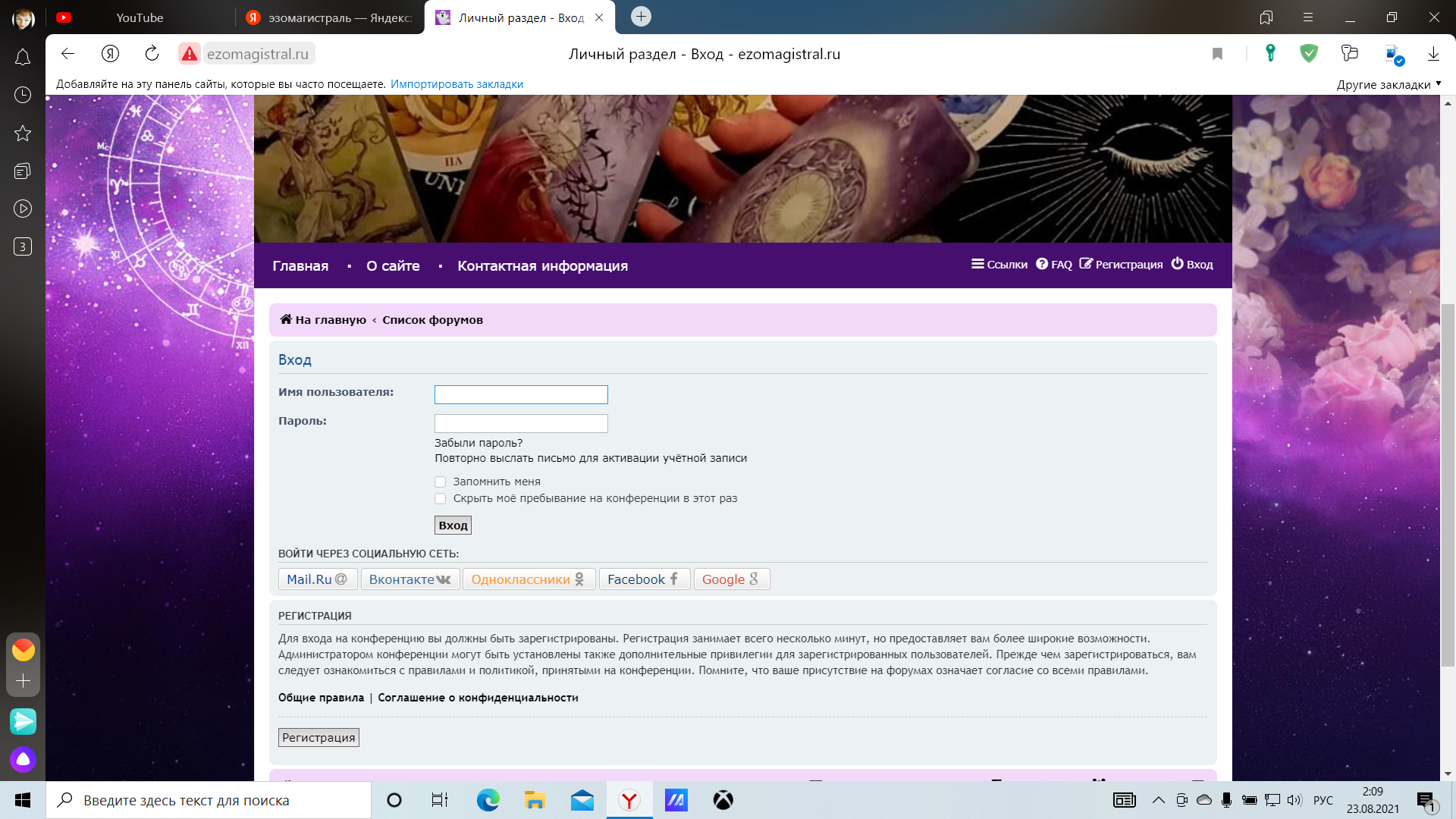Viewport: 1456px width, 819px height.
Task: Click the Забыли пароль? link
Action: click(x=479, y=443)
